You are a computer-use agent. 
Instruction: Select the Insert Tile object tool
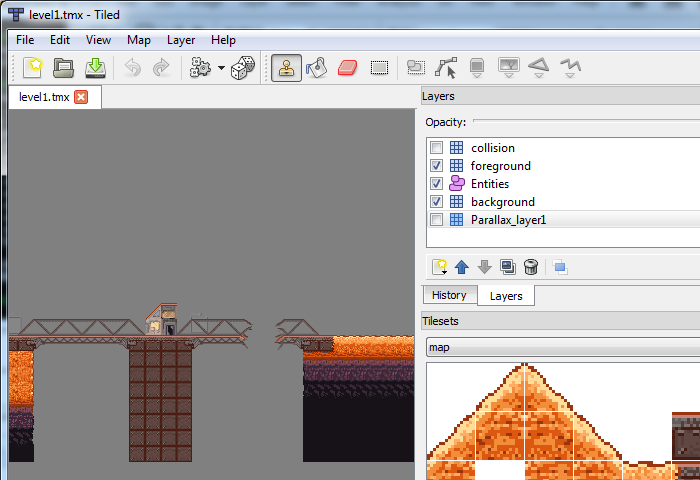click(x=508, y=68)
